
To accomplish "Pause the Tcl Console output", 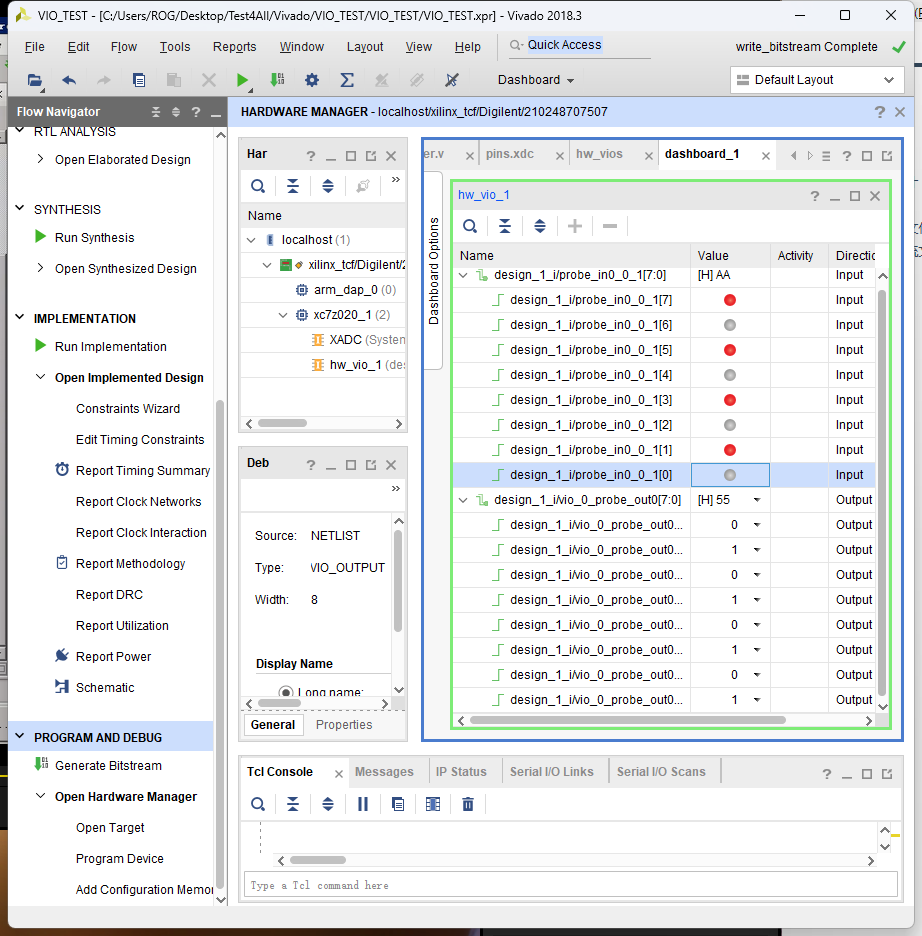I will point(363,805).
